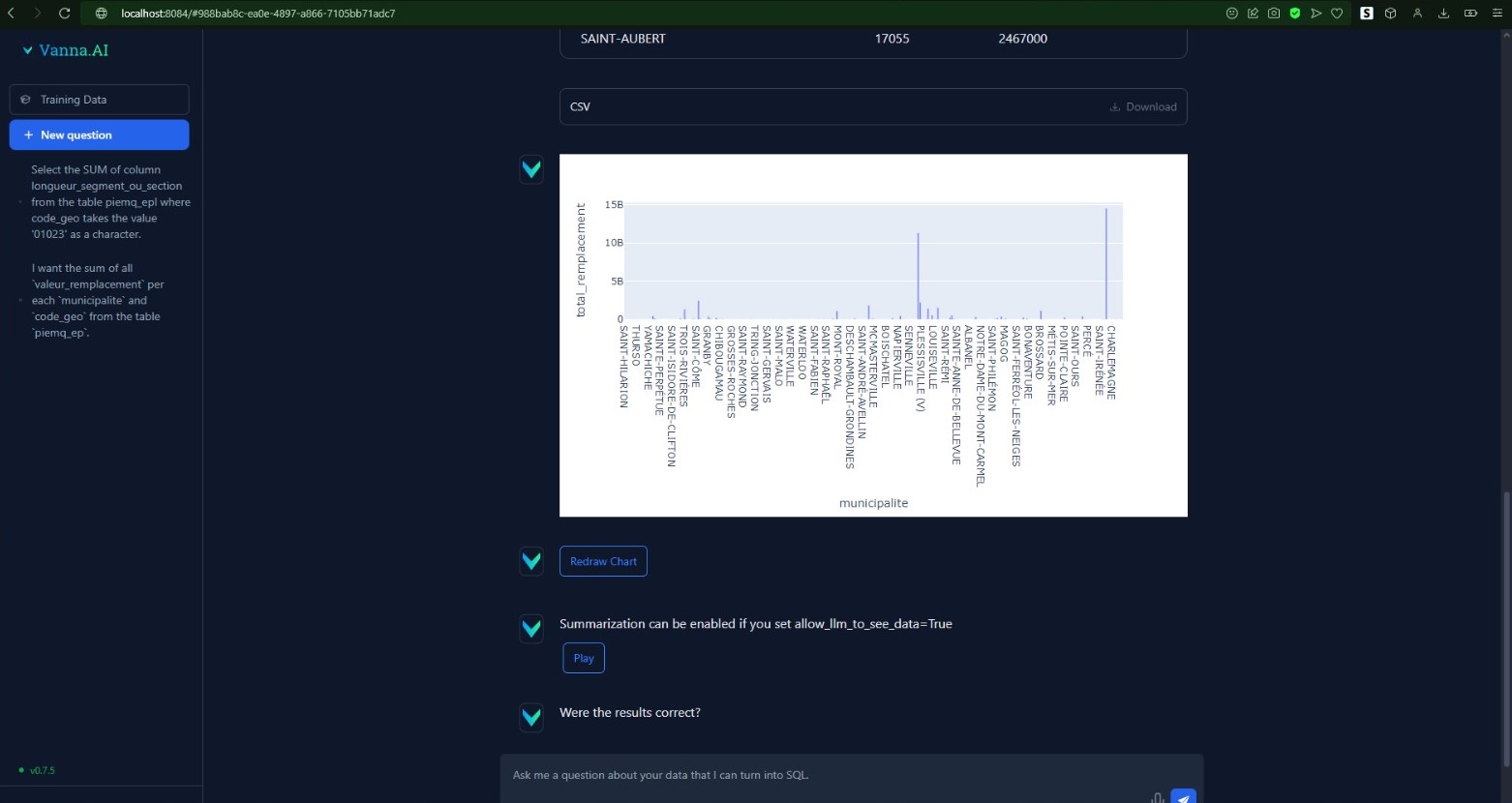Click the 2467000 table cell
Image resolution: width=1512 pixels, height=803 pixels.
1023,39
